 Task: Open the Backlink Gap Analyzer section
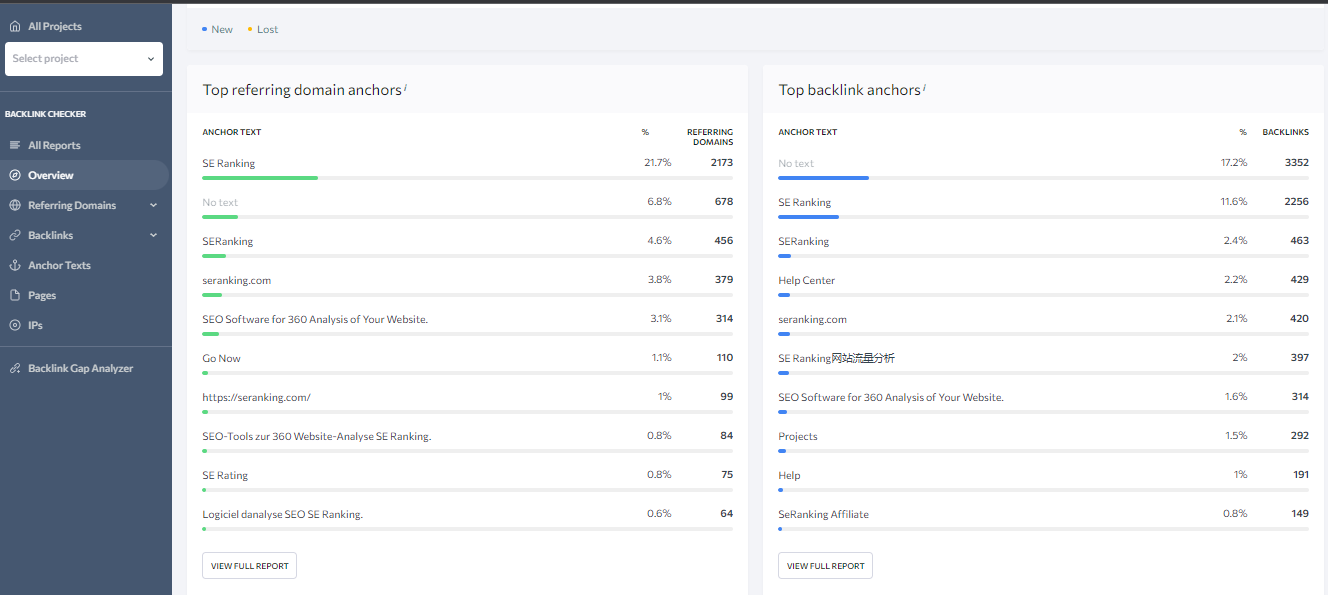pyautogui.click(x=80, y=368)
